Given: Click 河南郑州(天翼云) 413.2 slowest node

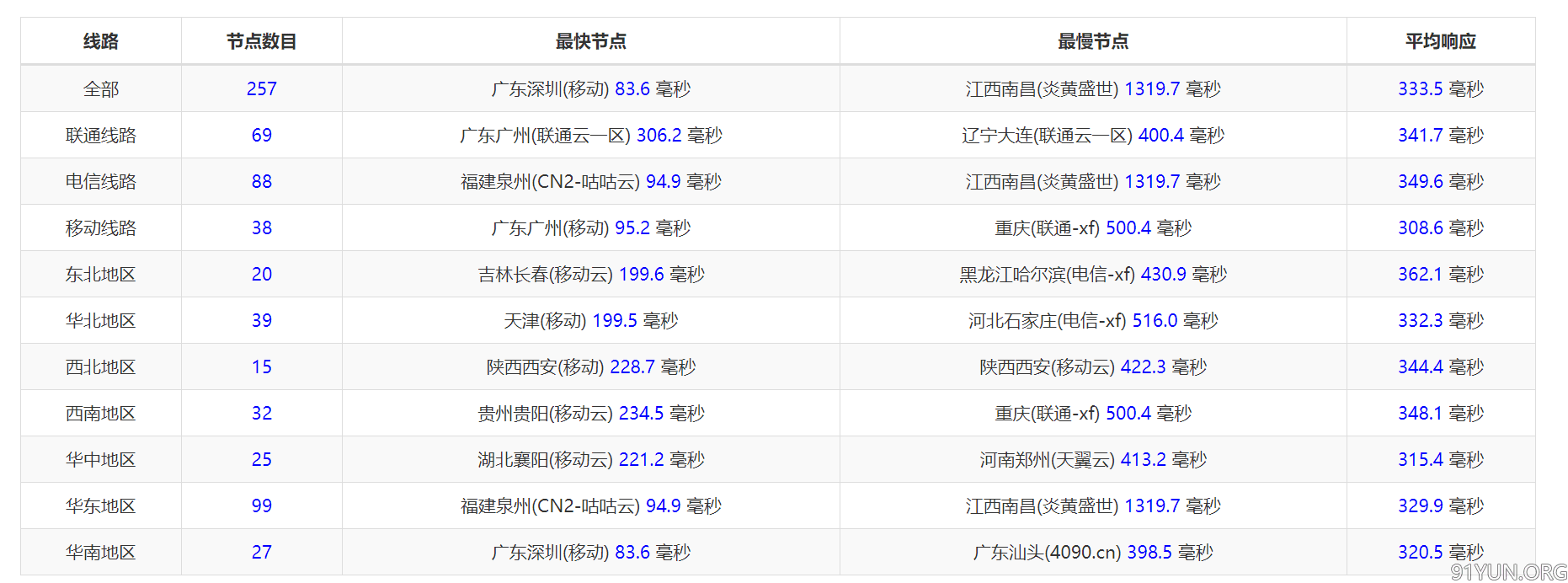Looking at the screenshot, I should click(x=1093, y=459).
